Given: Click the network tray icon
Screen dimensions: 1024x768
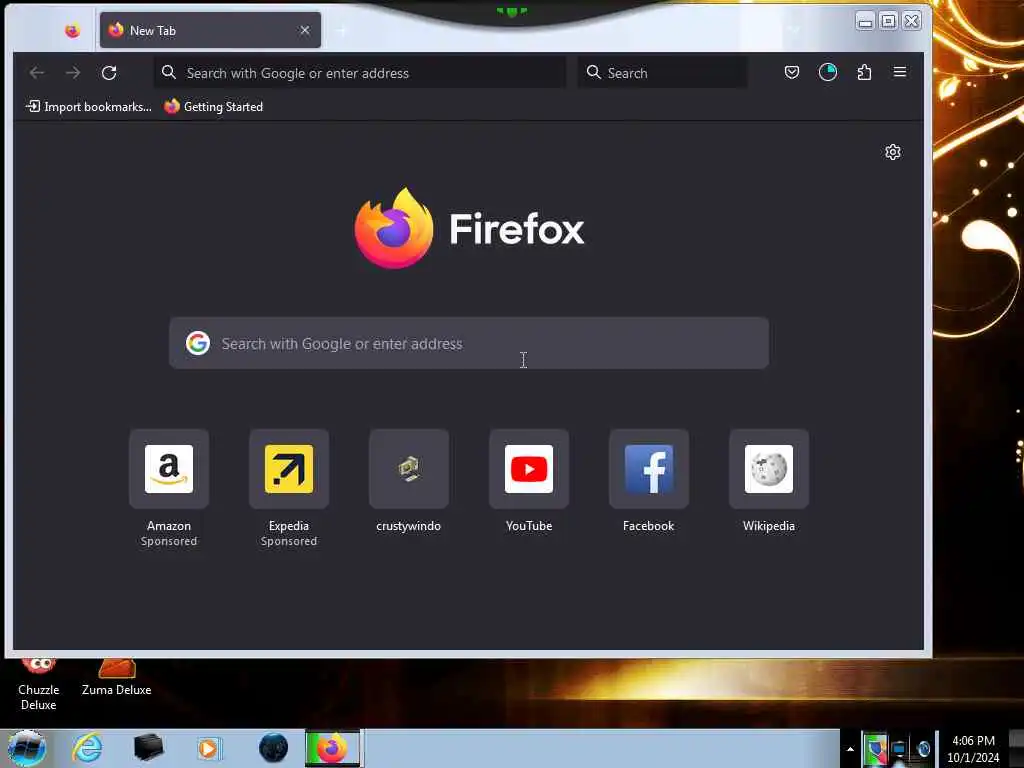Looking at the screenshot, I should (x=899, y=749).
